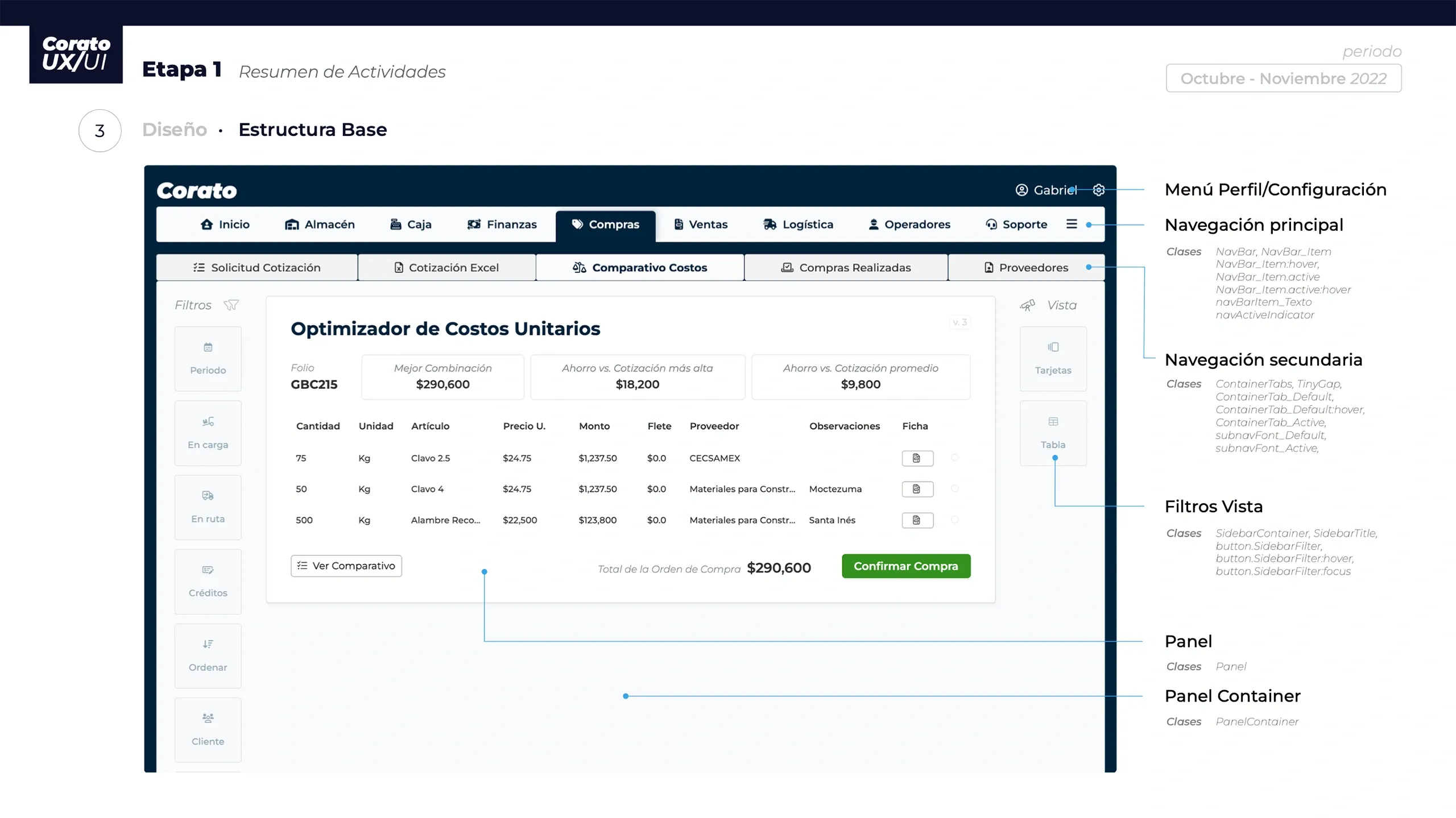Click the CECSAMEX provider cell

(x=715, y=458)
